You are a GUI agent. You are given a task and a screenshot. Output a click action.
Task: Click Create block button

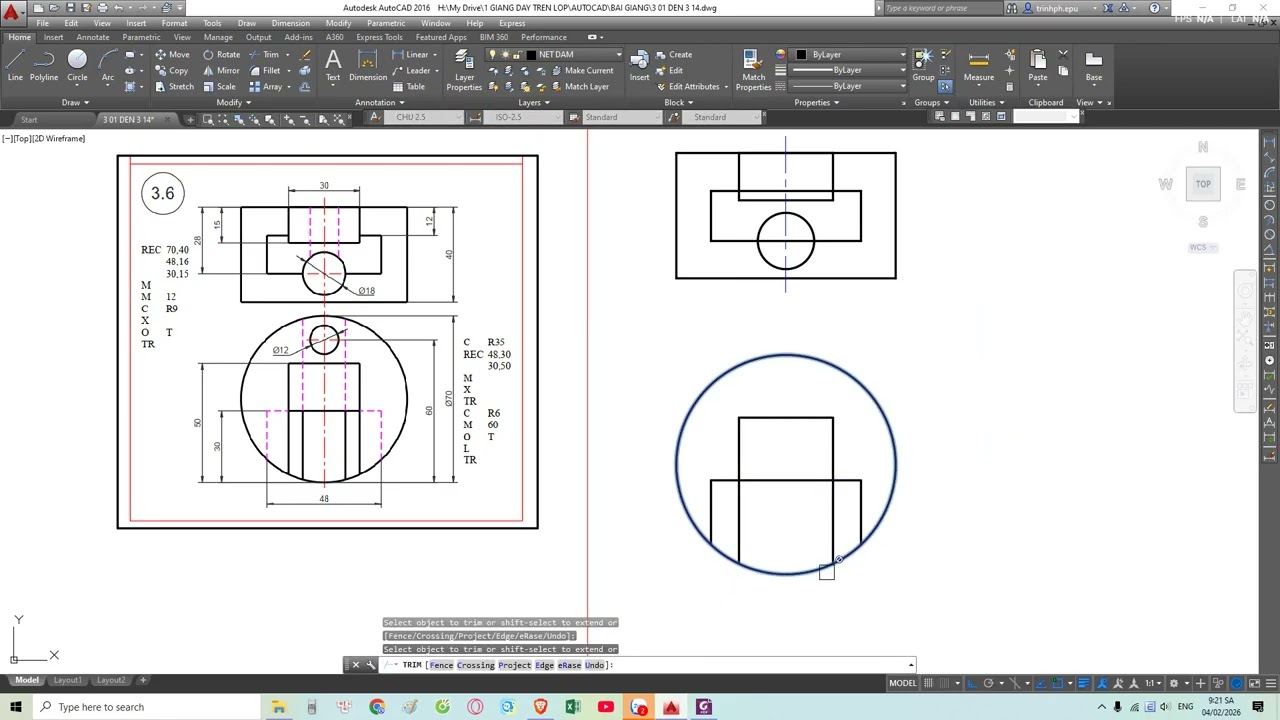[674, 55]
